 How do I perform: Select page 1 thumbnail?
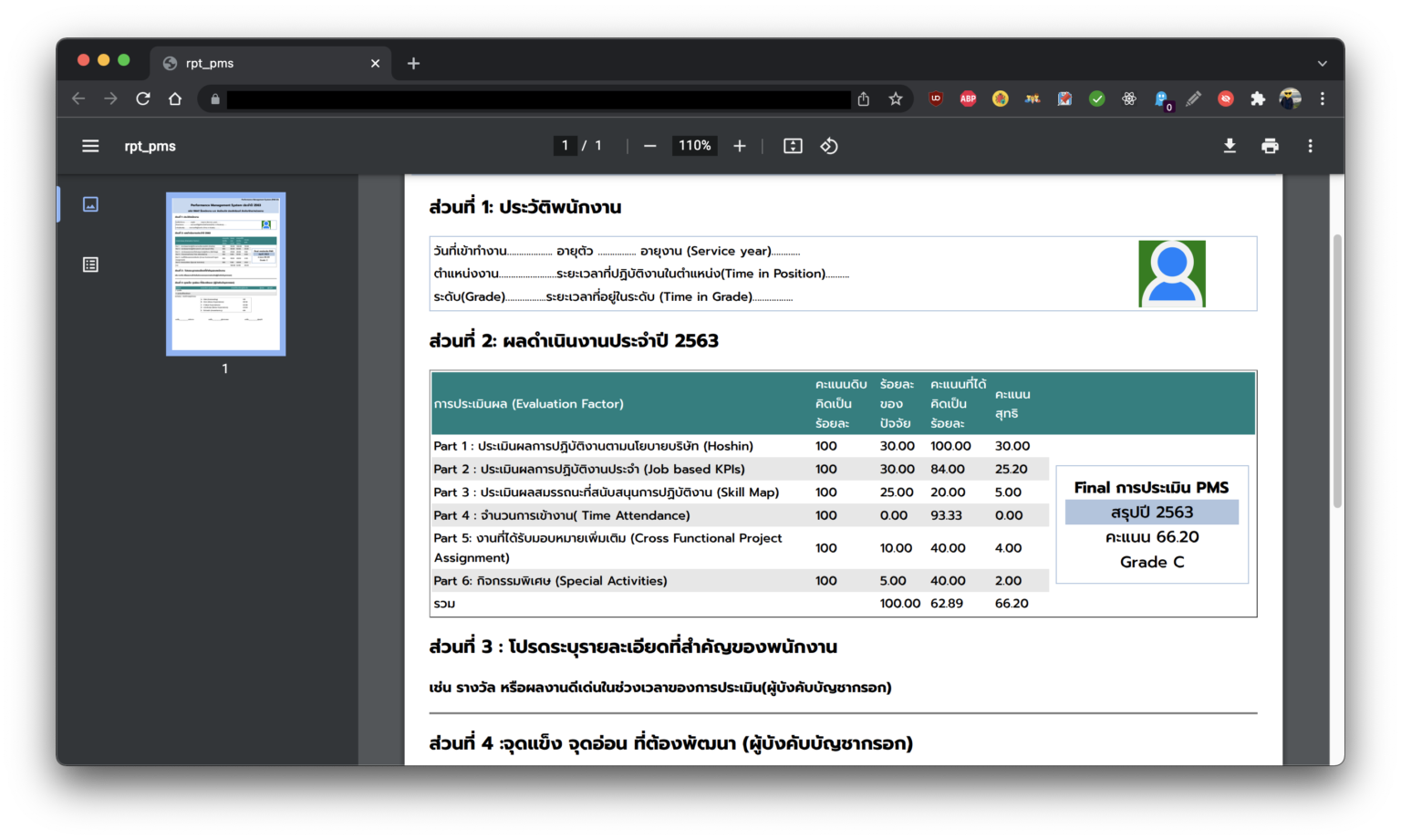tap(225, 274)
